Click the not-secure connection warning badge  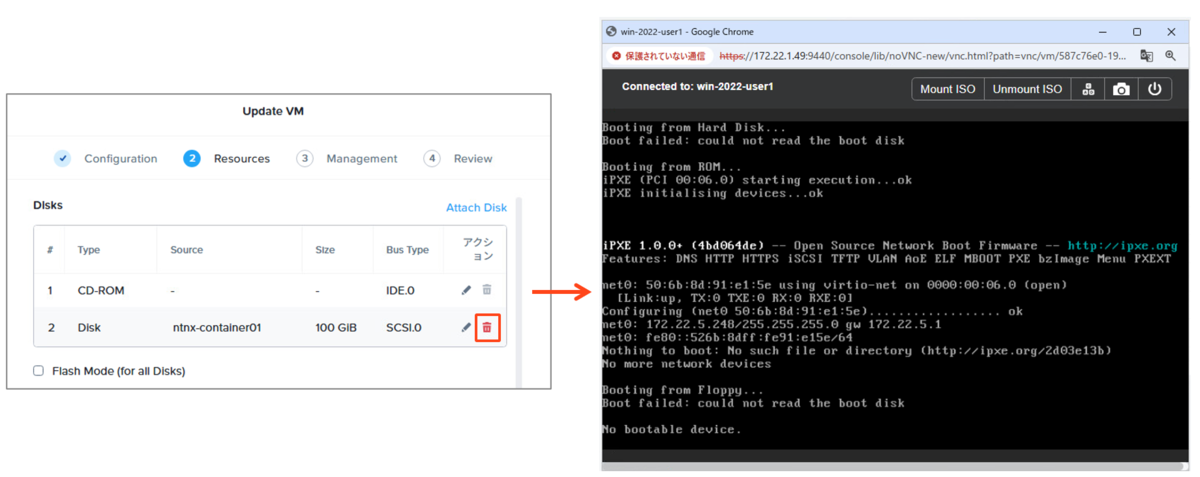[658, 56]
